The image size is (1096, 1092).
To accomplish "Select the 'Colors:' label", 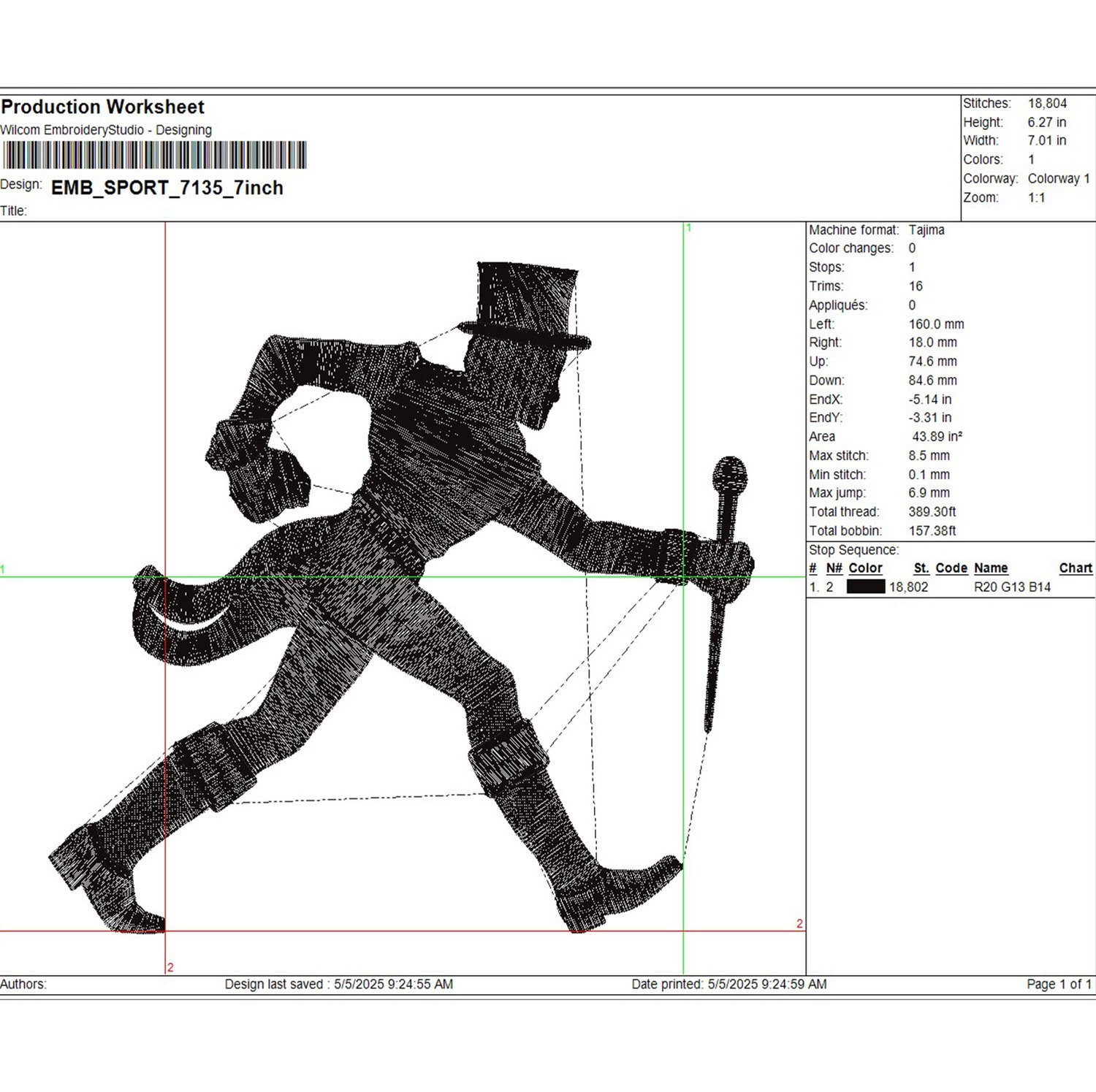I will tap(983, 160).
